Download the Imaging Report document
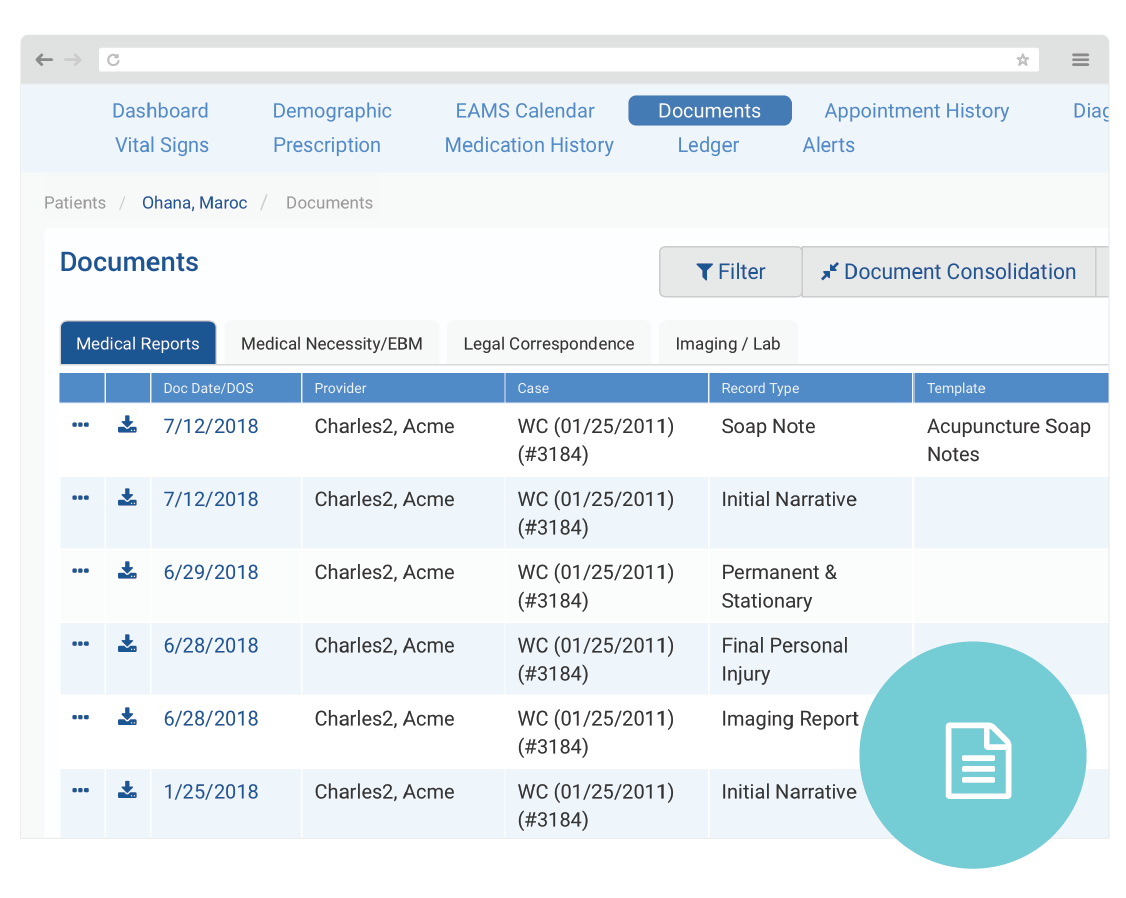The width and height of the screenshot is (1126, 898). pyautogui.click(x=127, y=717)
